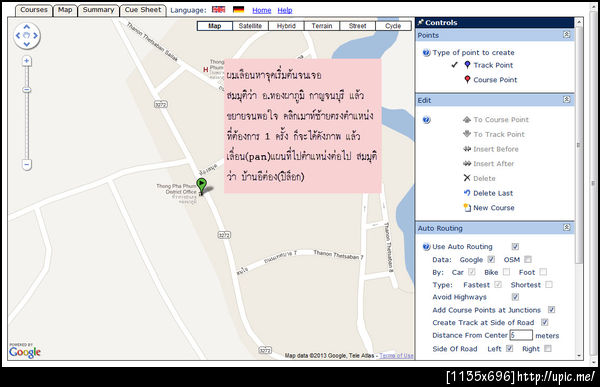Viewport: 600px width, 387px height.
Task: Follow the Help link
Action: pyautogui.click(x=285, y=10)
